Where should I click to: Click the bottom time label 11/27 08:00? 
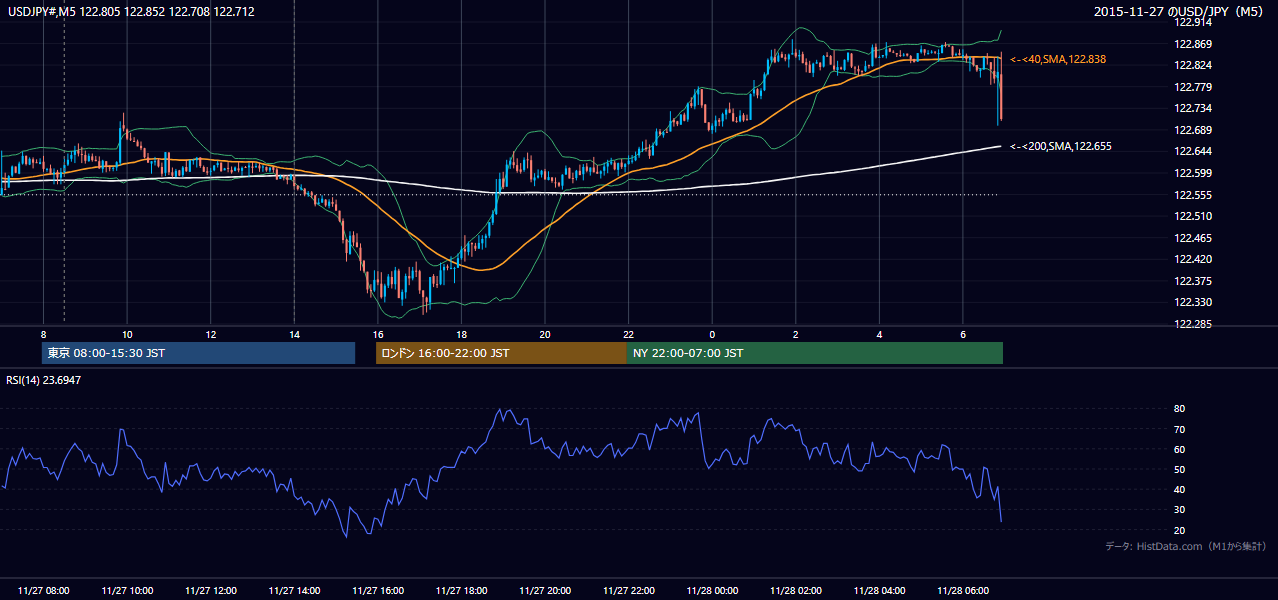click(x=43, y=591)
